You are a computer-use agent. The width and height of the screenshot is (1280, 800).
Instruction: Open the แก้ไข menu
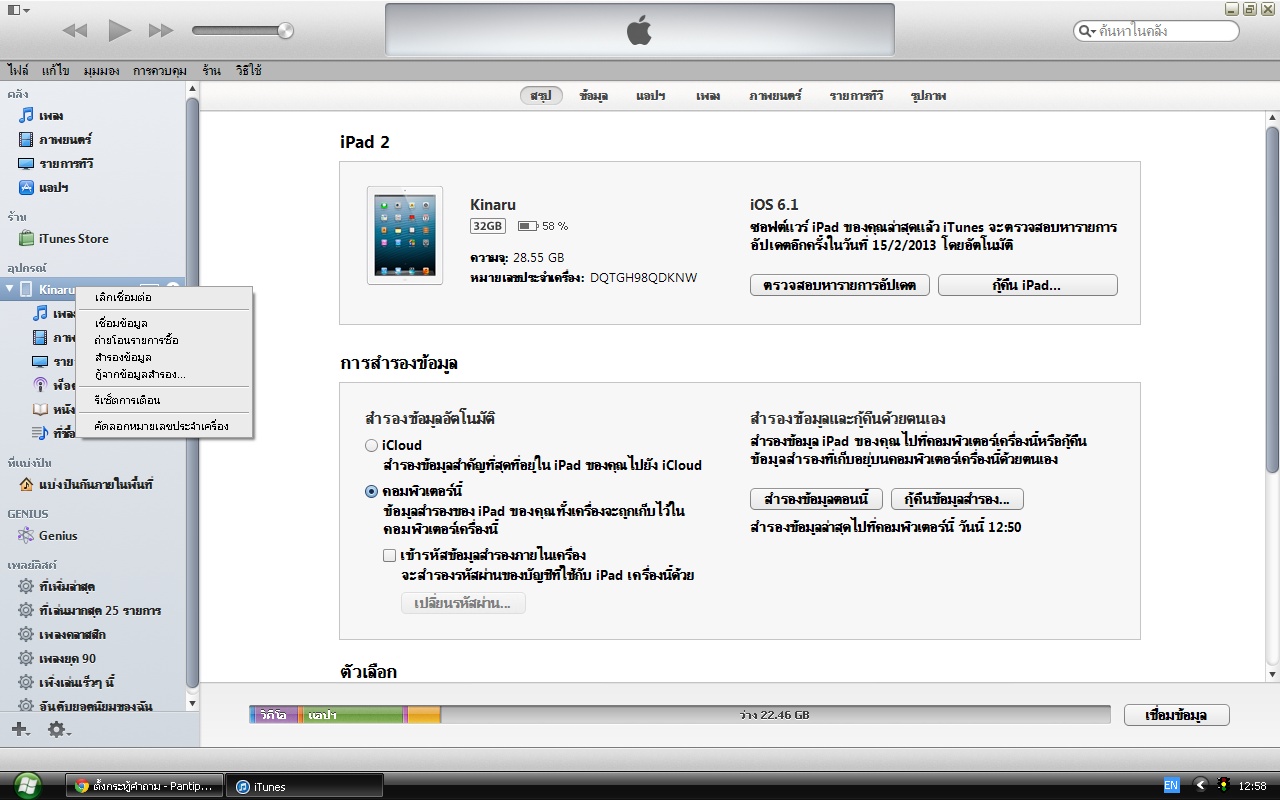56,71
